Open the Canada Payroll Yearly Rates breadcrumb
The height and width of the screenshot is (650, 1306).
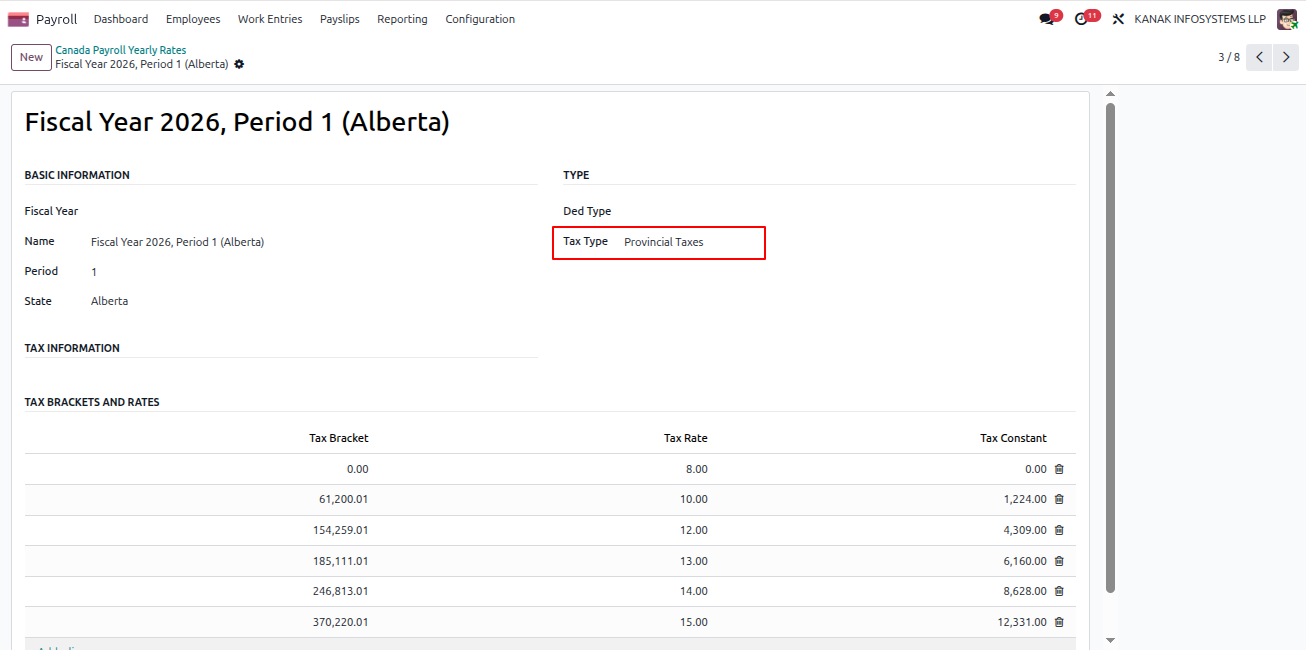(x=120, y=50)
